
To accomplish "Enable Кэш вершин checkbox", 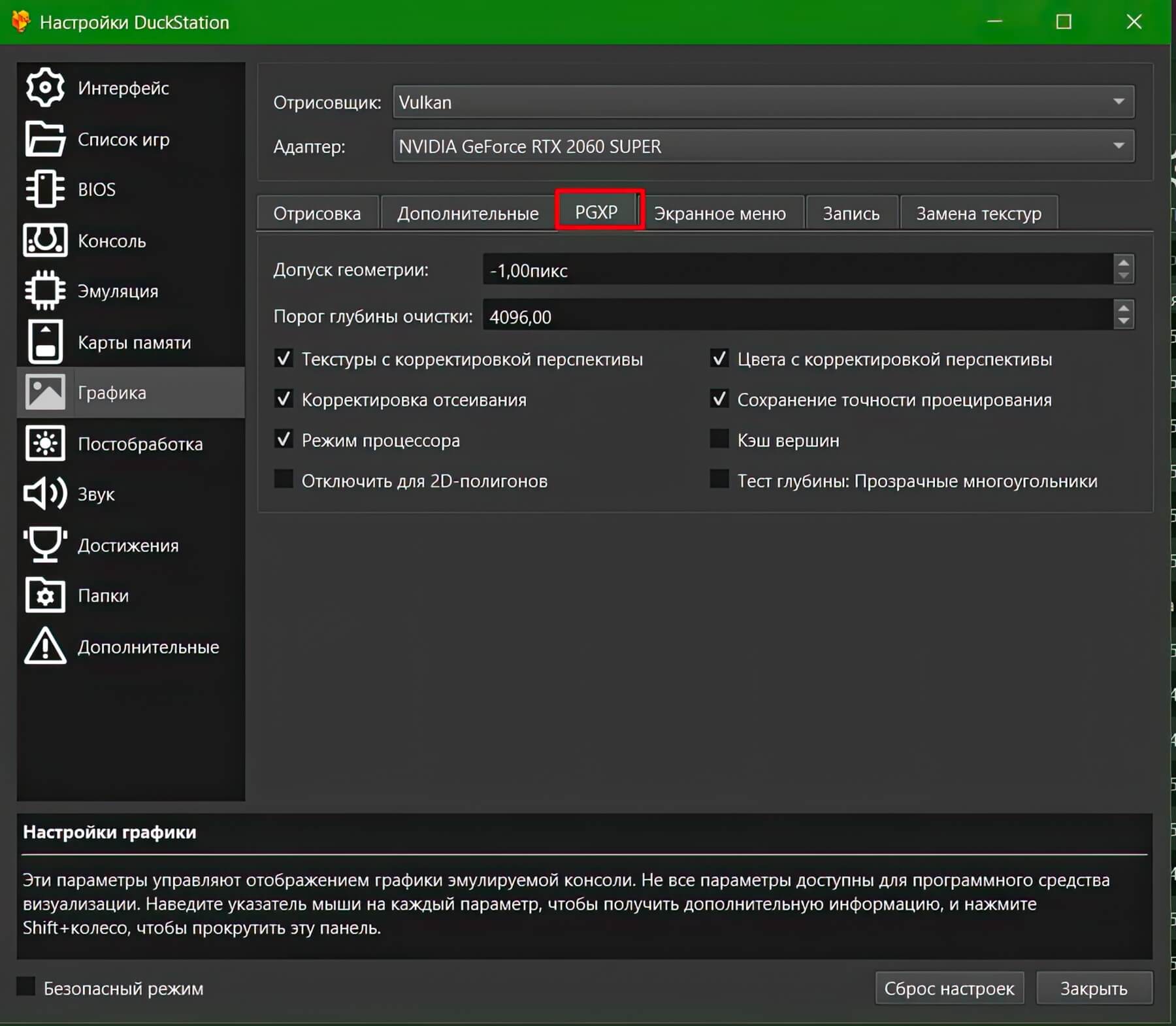I will coord(719,439).
